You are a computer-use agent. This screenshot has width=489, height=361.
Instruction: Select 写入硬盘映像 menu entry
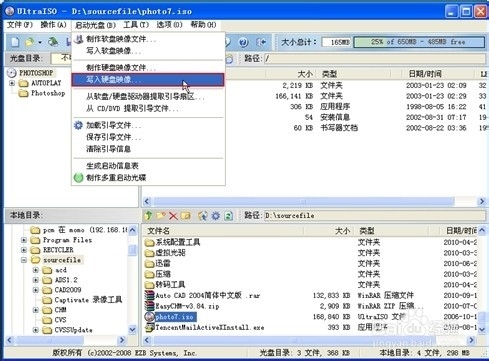(x=148, y=80)
